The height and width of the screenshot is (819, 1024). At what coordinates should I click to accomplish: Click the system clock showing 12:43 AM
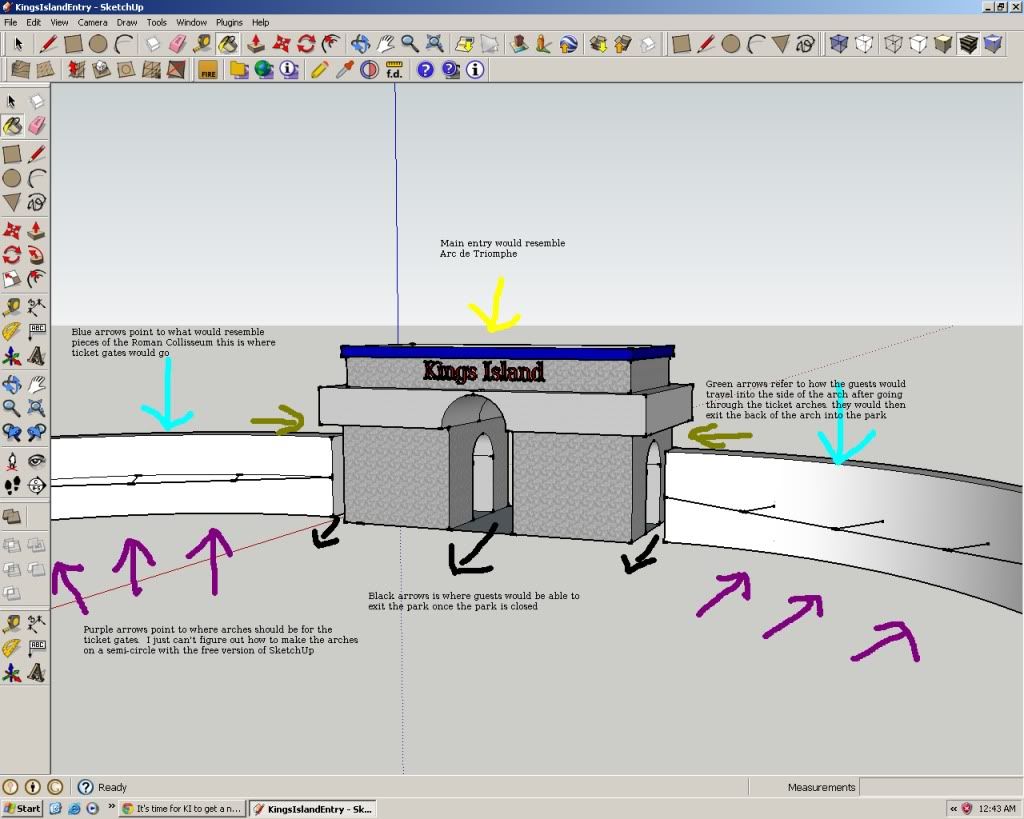(998, 808)
